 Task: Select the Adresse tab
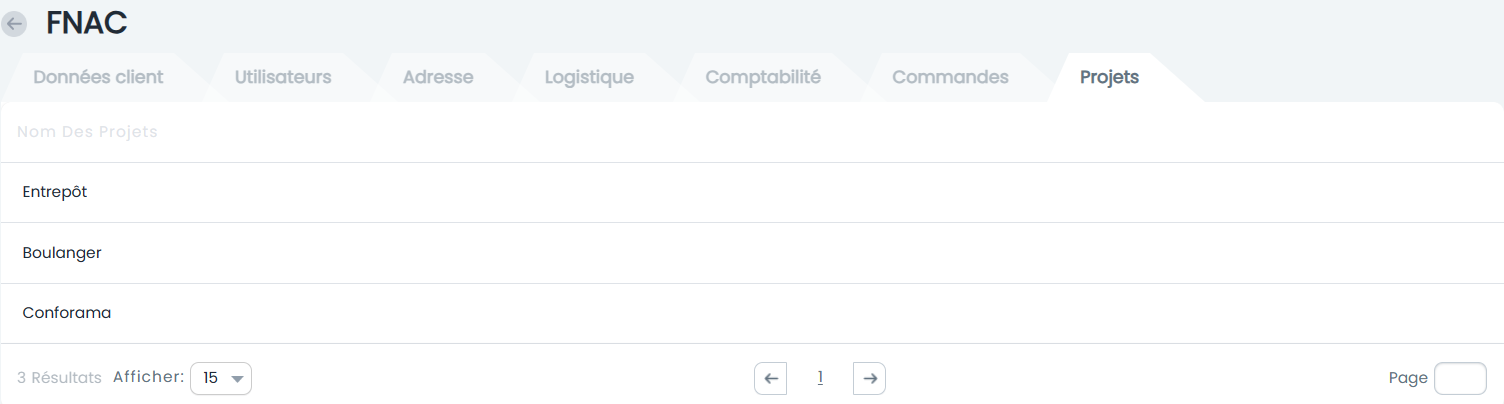click(x=438, y=77)
